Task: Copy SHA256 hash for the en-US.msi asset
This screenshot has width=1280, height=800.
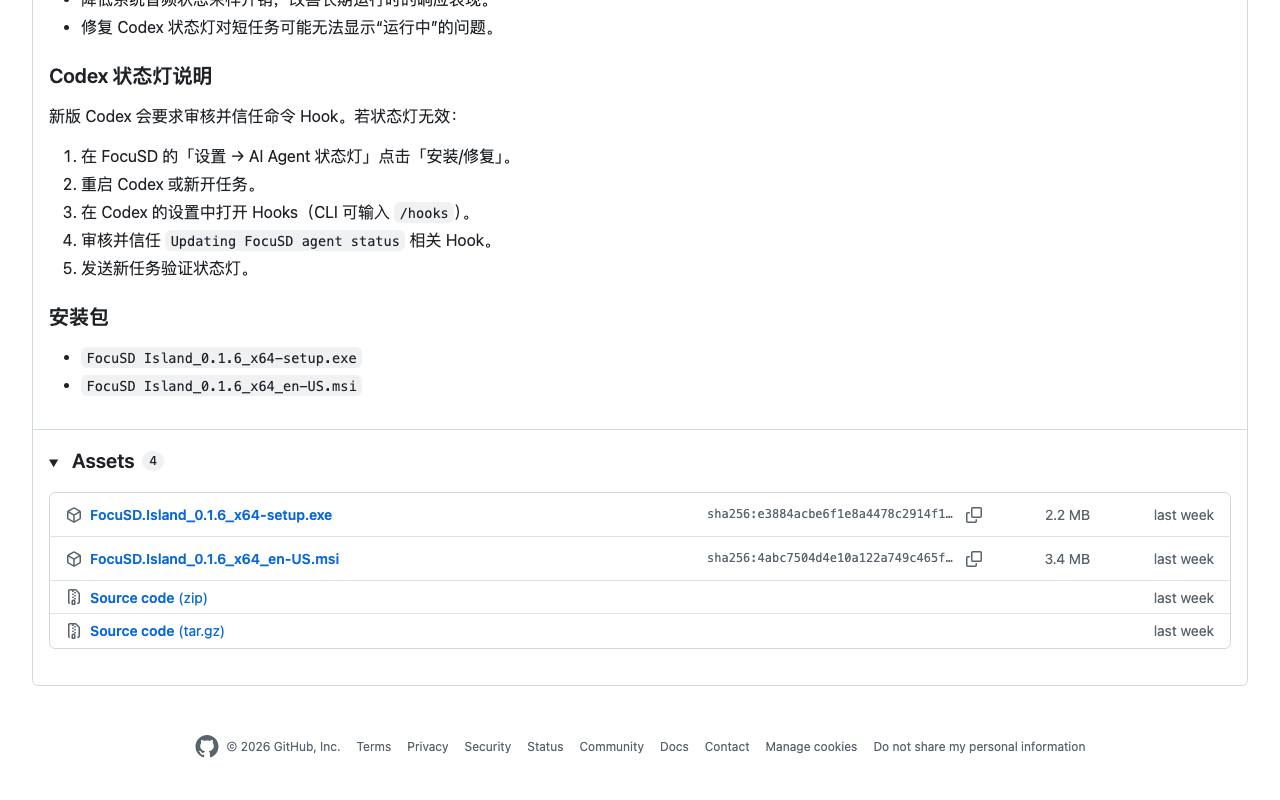Action: click(974, 559)
